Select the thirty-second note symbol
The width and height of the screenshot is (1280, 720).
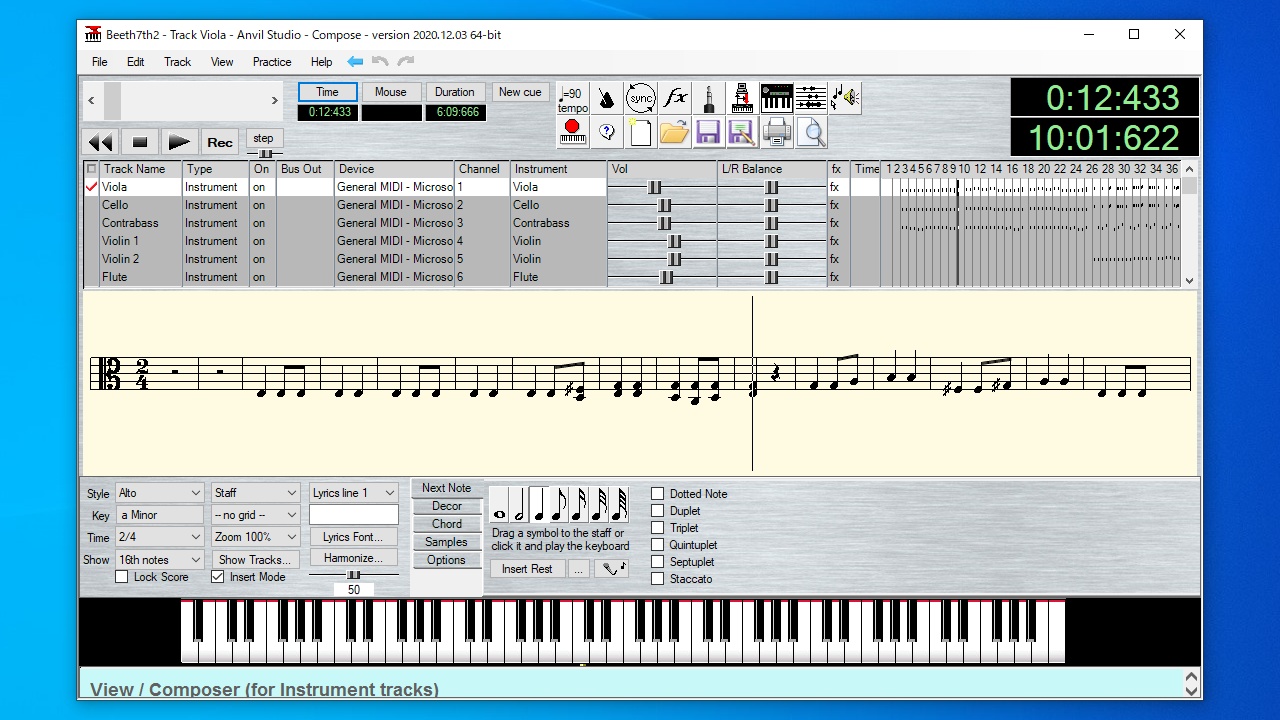click(598, 504)
